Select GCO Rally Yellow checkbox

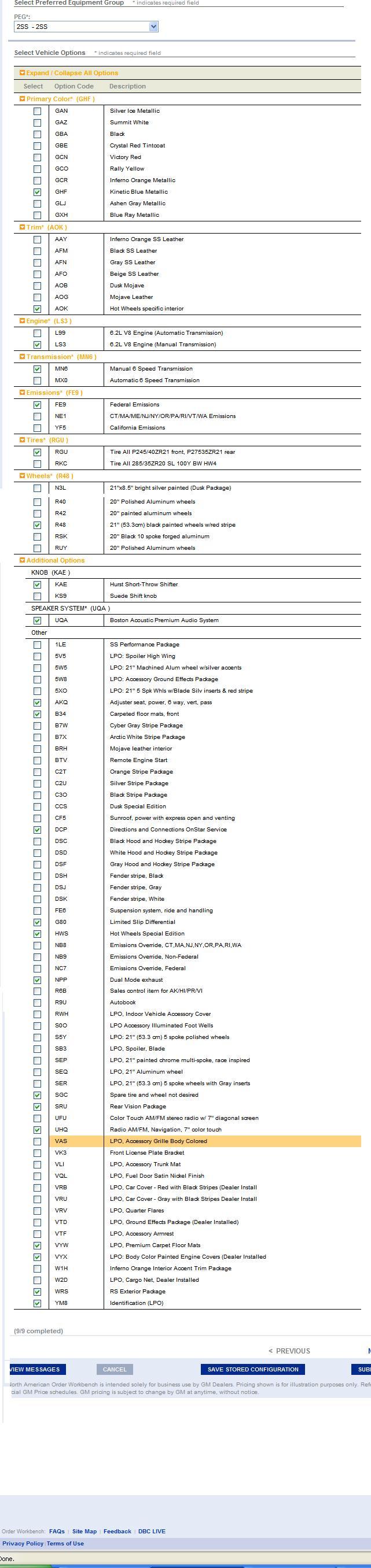coord(37,169)
